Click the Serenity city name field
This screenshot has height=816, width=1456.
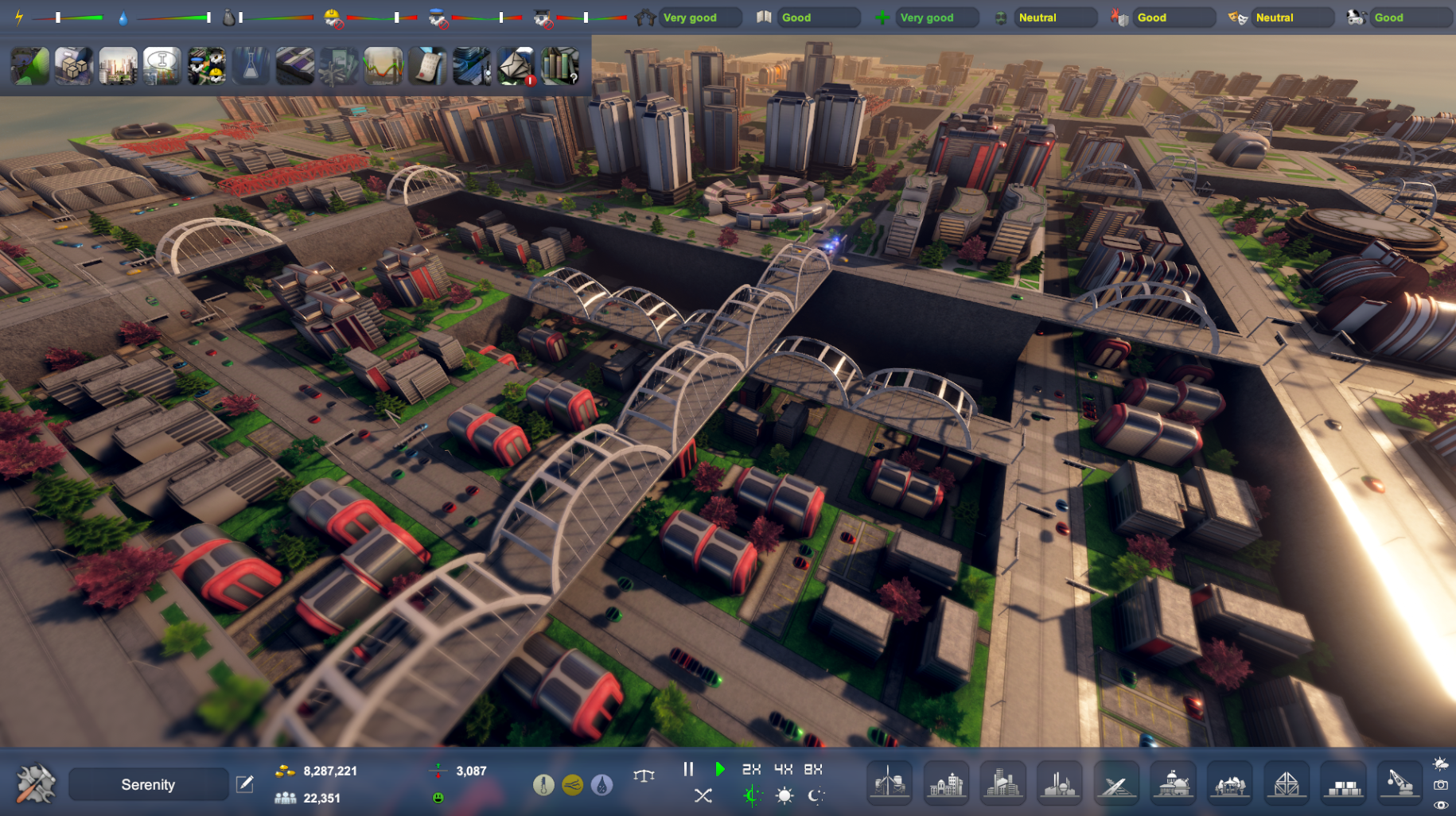click(x=148, y=784)
